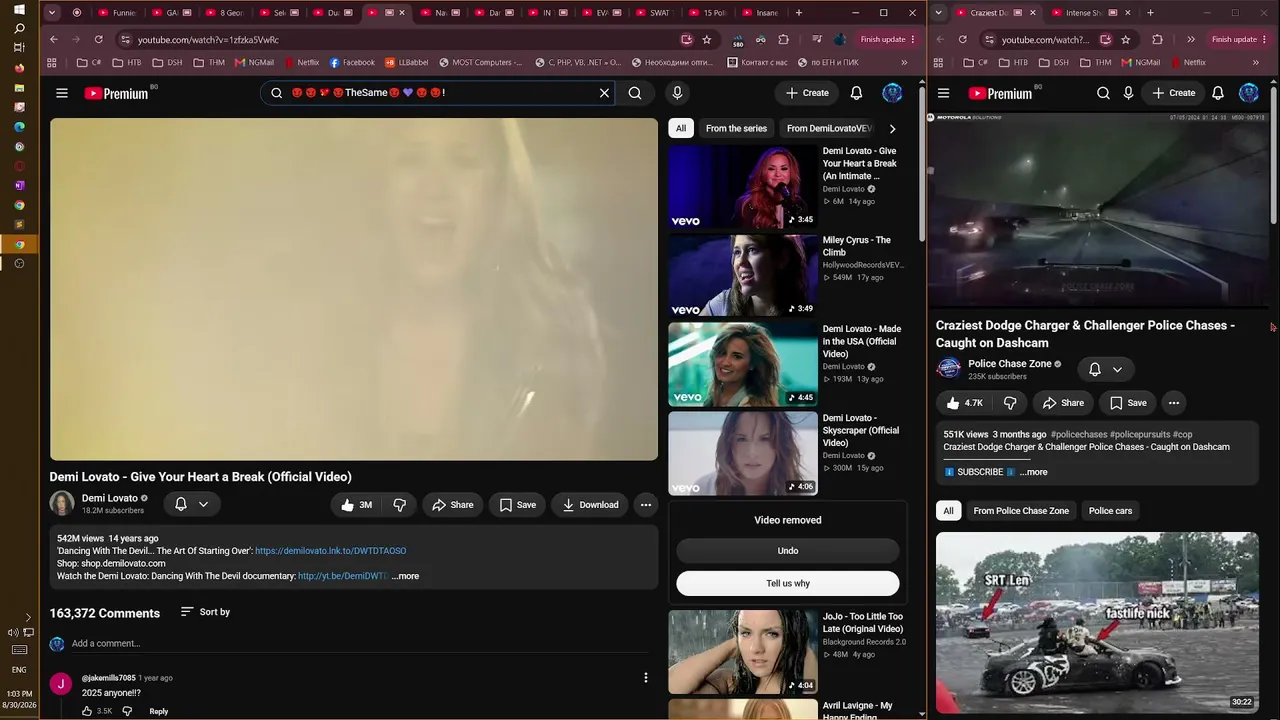The height and width of the screenshot is (720, 1280).
Task: Open Extensions puzzle icon in left Chrome window
Action: (x=784, y=39)
